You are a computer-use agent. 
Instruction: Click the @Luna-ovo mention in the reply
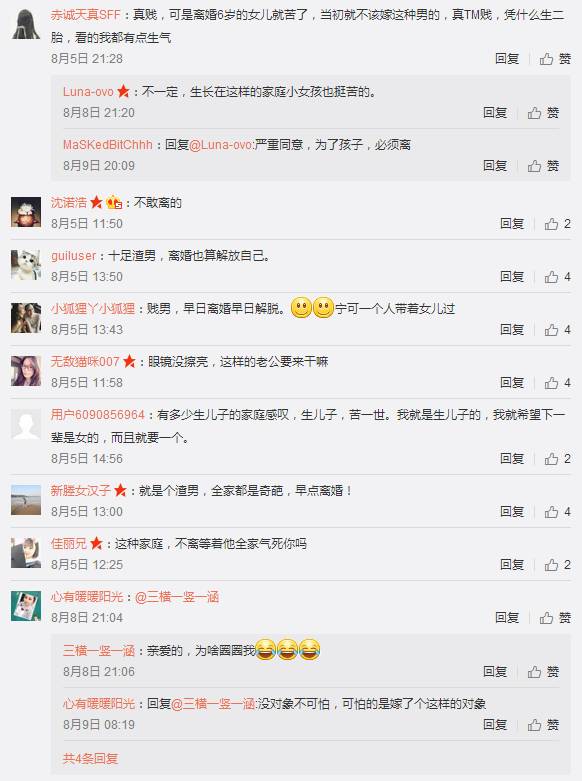(221, 144)
